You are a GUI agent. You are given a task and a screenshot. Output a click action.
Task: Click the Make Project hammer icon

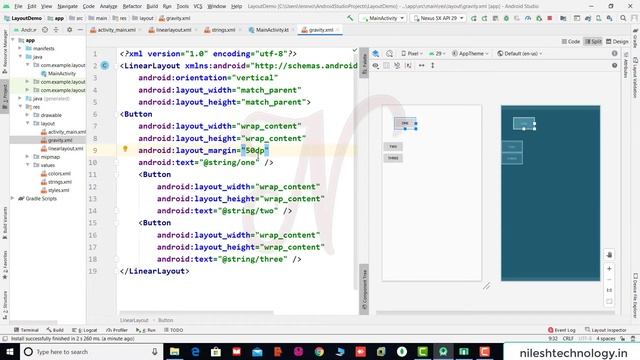[350, 18]
